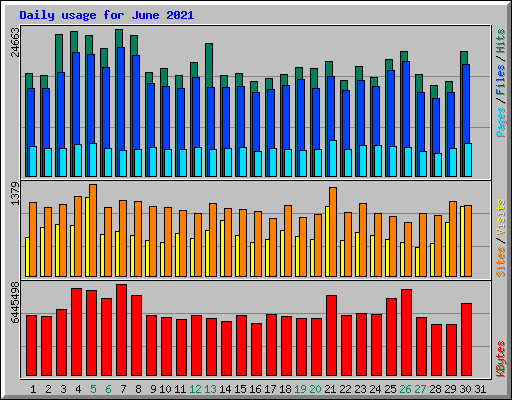
Task: Click day 1 on the x-axis
Action: point(33,389)
